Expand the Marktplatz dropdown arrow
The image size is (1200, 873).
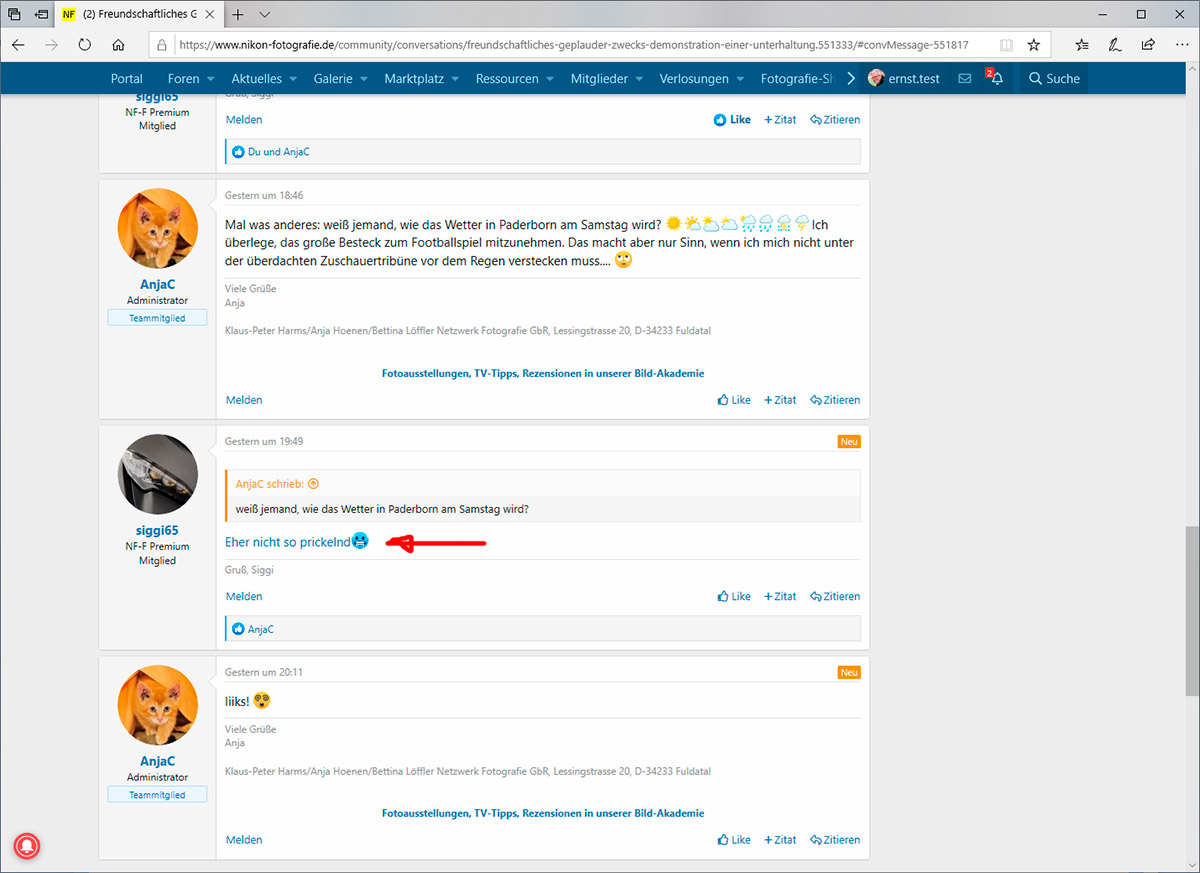point(455,79)
